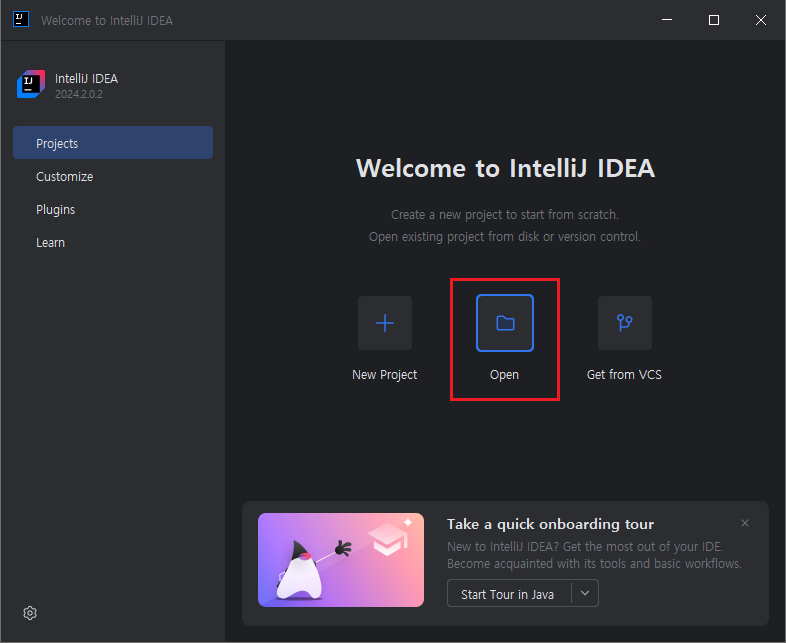786x643 pixels.
Task: Click the Open folder icon
Action: [505, 323]
